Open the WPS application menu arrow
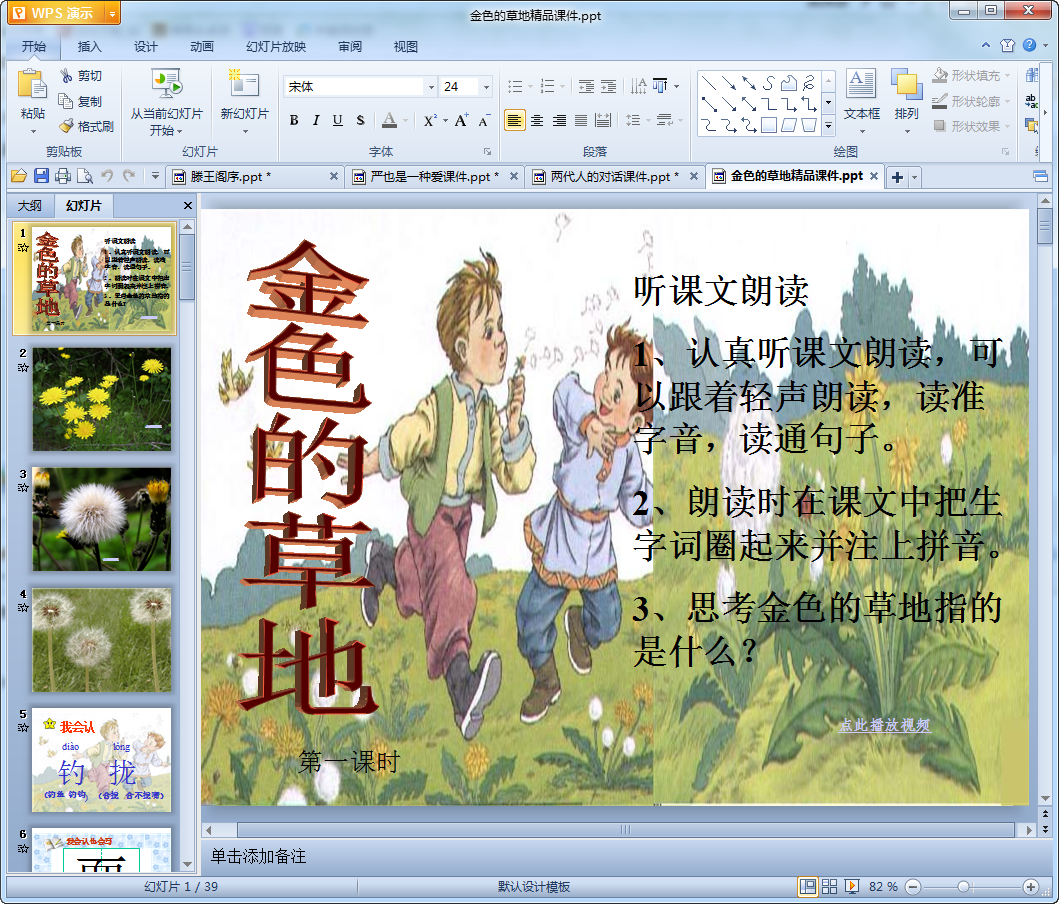This screenshot has width=1059, height=904. pyautogui.click(x=112, y=14)
